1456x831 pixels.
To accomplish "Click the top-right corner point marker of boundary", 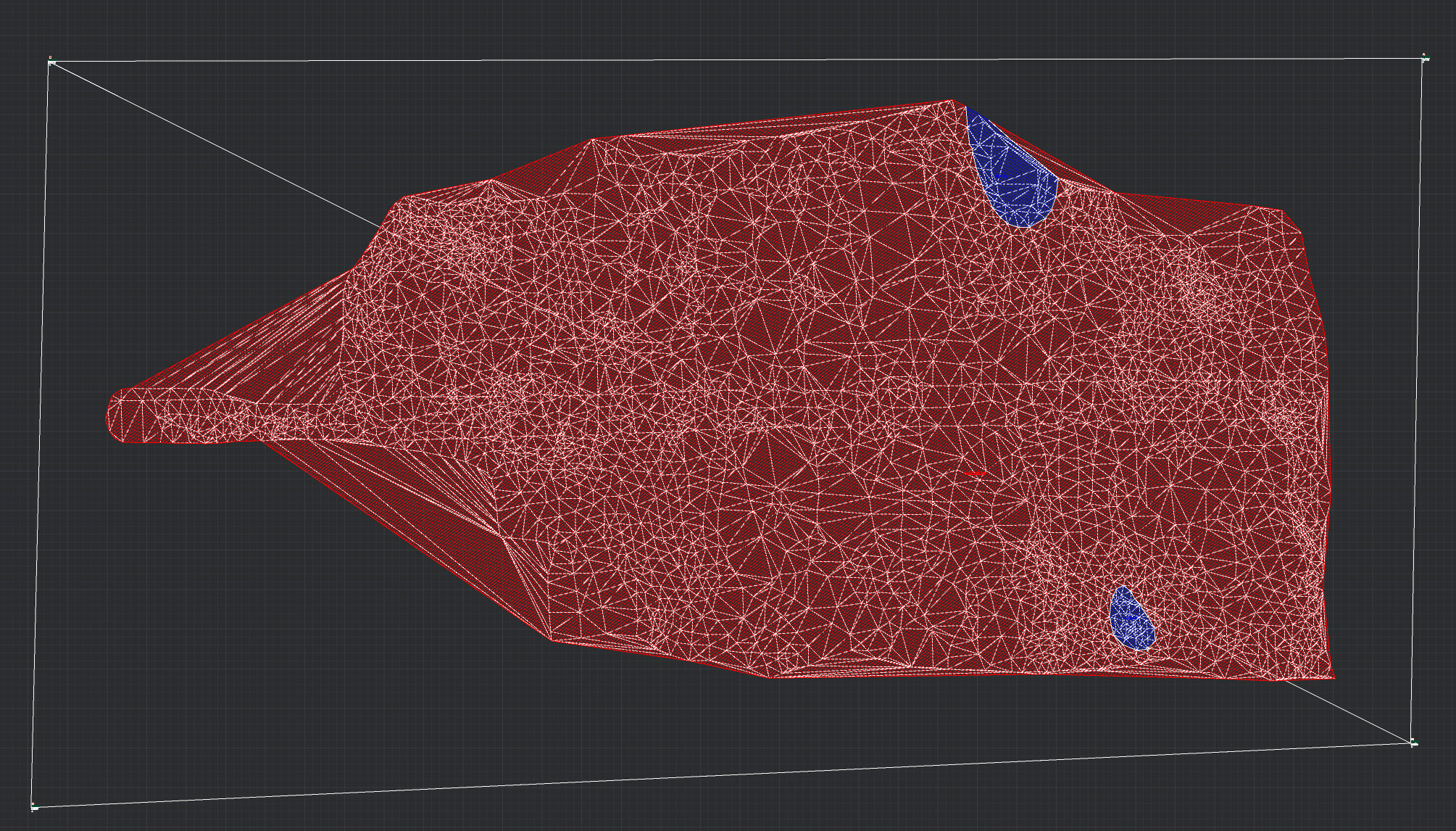I will tap(1424, 59).
